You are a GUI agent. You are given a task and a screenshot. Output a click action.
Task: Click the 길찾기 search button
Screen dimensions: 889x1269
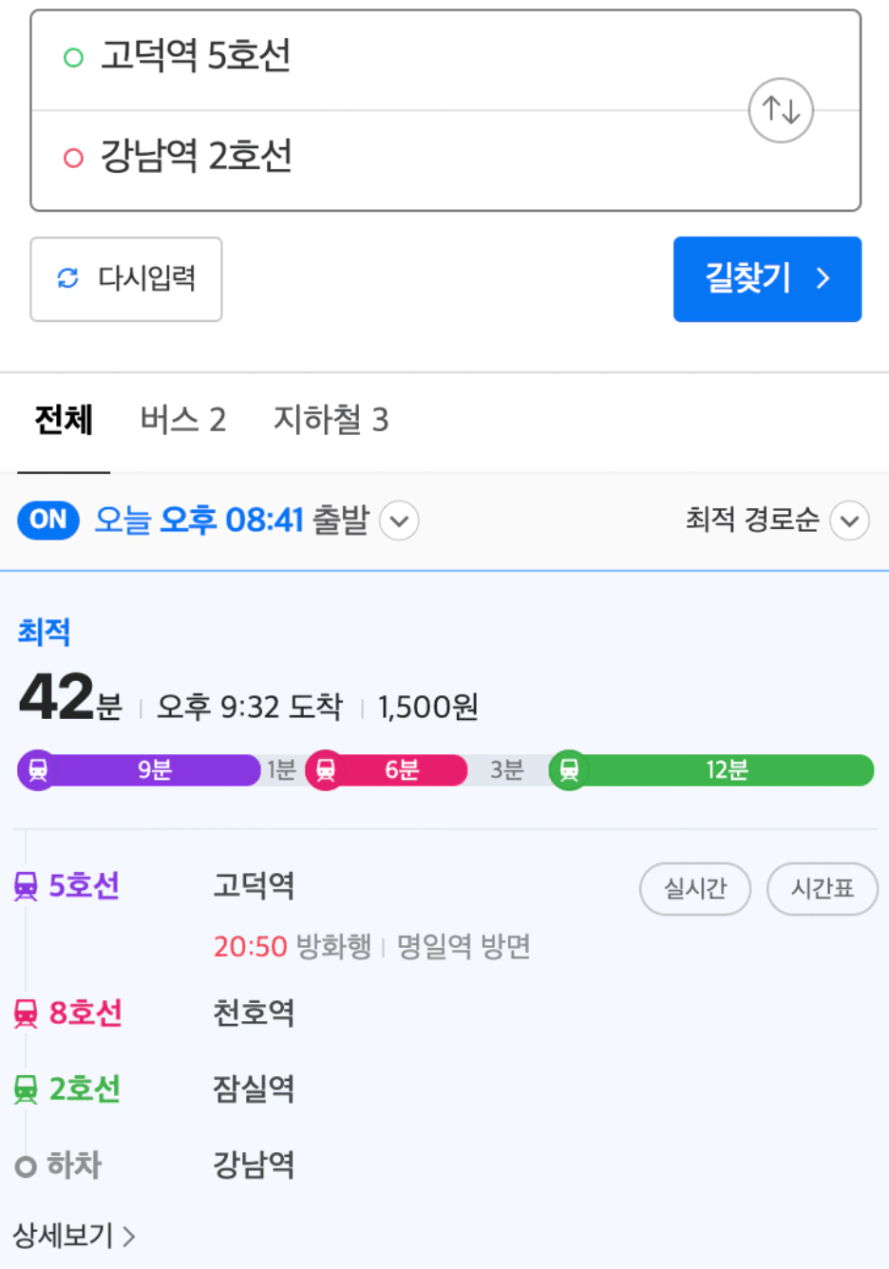pos(767,279)
